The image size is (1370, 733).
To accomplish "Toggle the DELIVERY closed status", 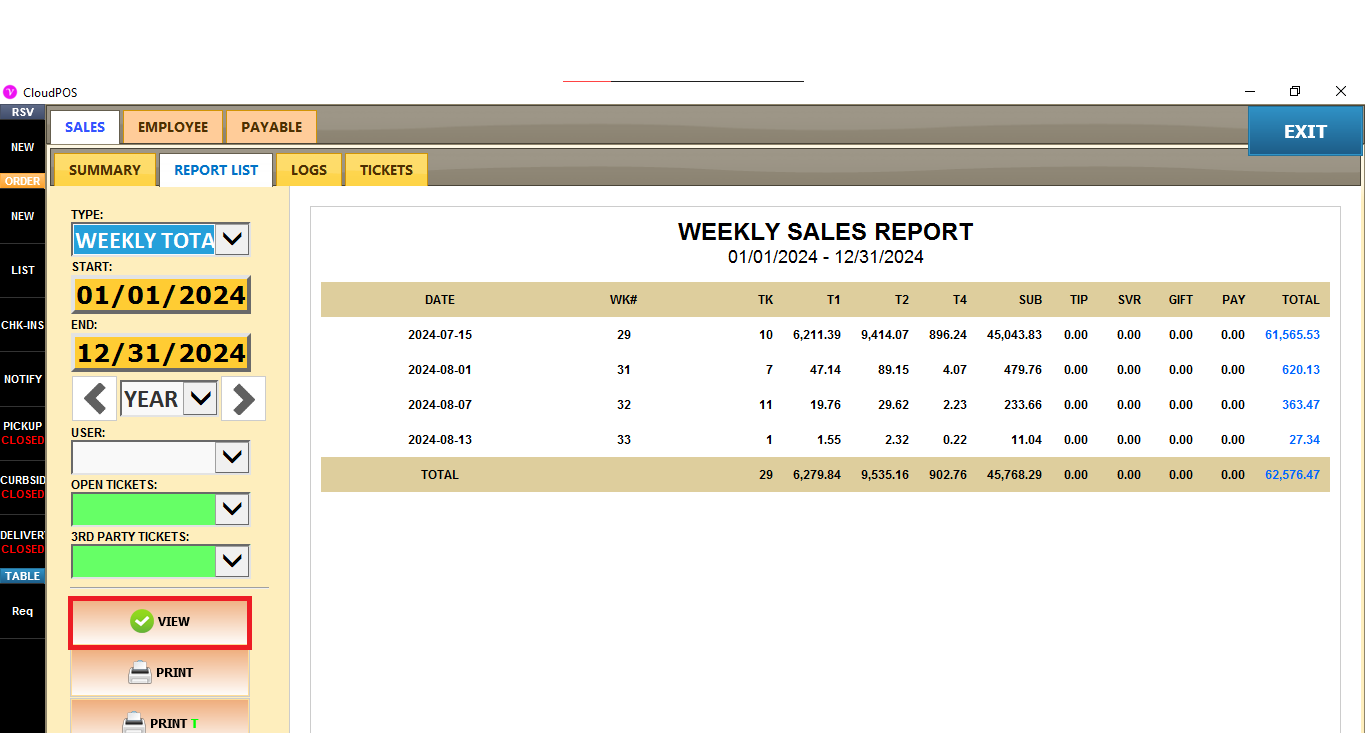I will click(x=22, y=542).
